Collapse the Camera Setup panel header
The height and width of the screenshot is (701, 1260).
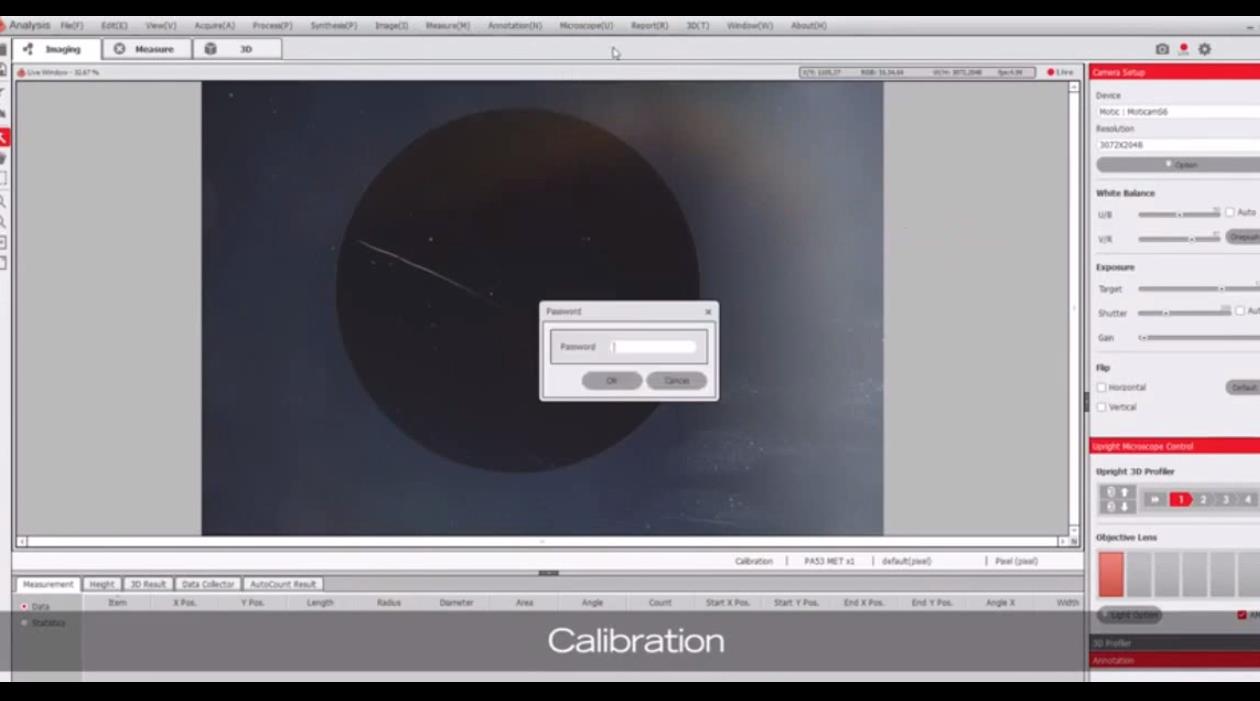point(1175,72)
